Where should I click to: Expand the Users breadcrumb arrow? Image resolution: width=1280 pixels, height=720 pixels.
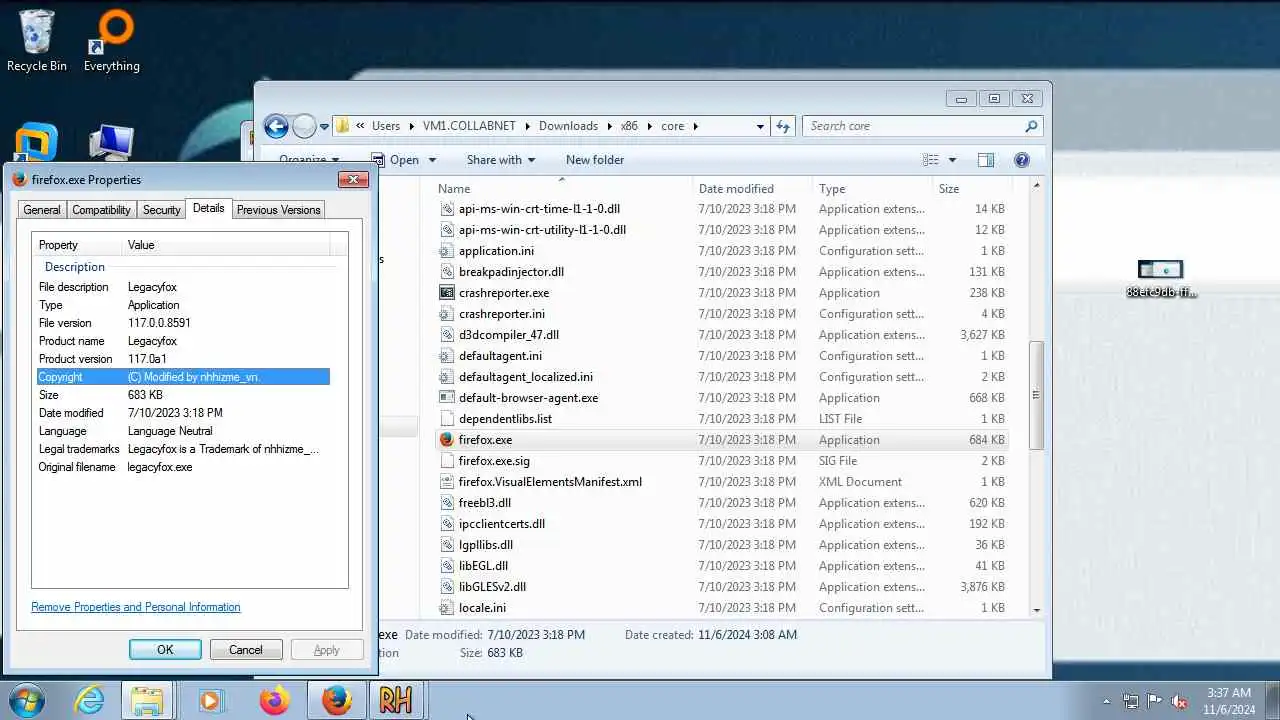411,126
